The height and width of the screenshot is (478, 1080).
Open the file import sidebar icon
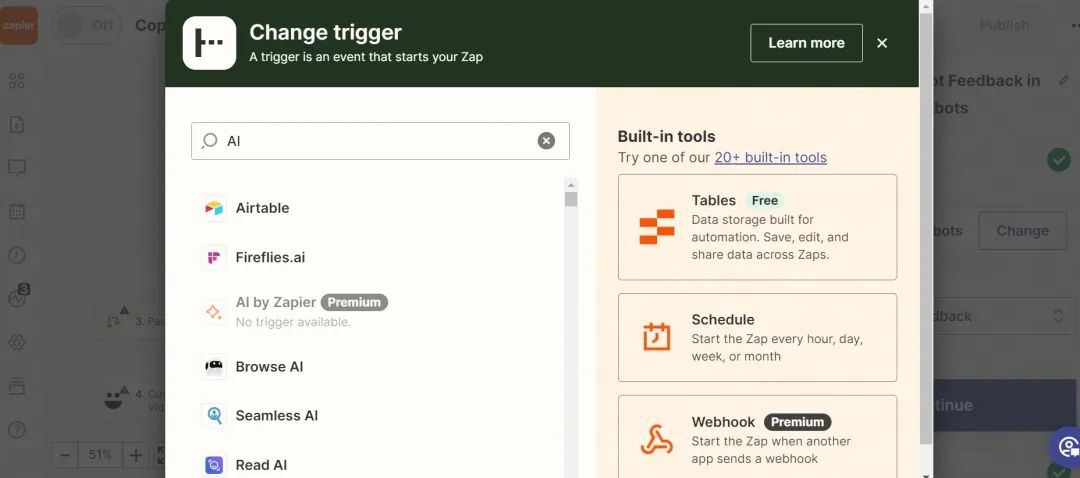pyautogui.click(x=17, y=125)
